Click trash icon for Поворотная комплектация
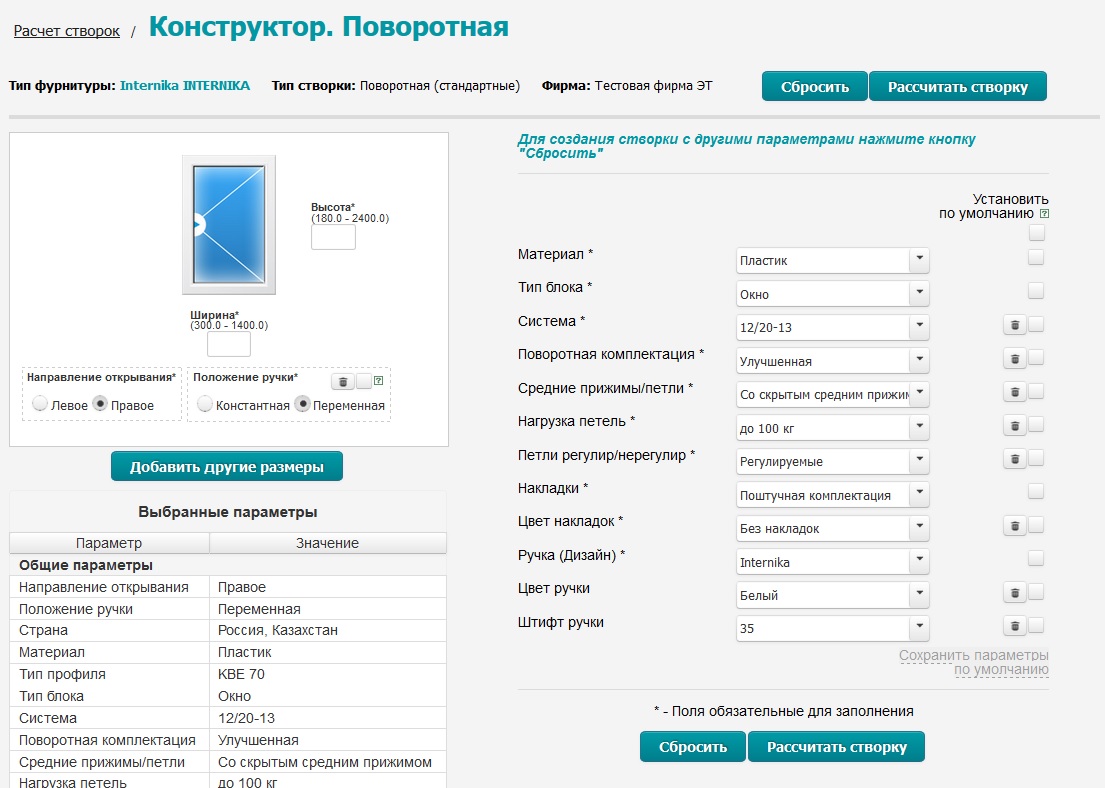This screenshot has height=788, width=1105. pyautogui.click(x=1014, y=358)
